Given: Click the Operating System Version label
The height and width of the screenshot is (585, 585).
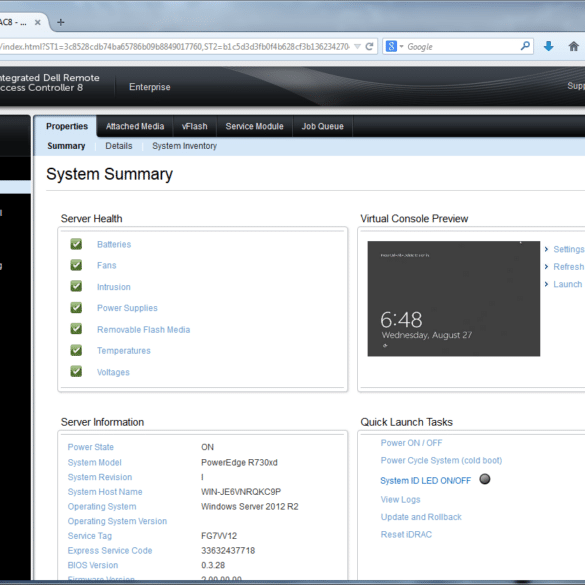Looking at the screenshot, I should (x=117, y=521).
